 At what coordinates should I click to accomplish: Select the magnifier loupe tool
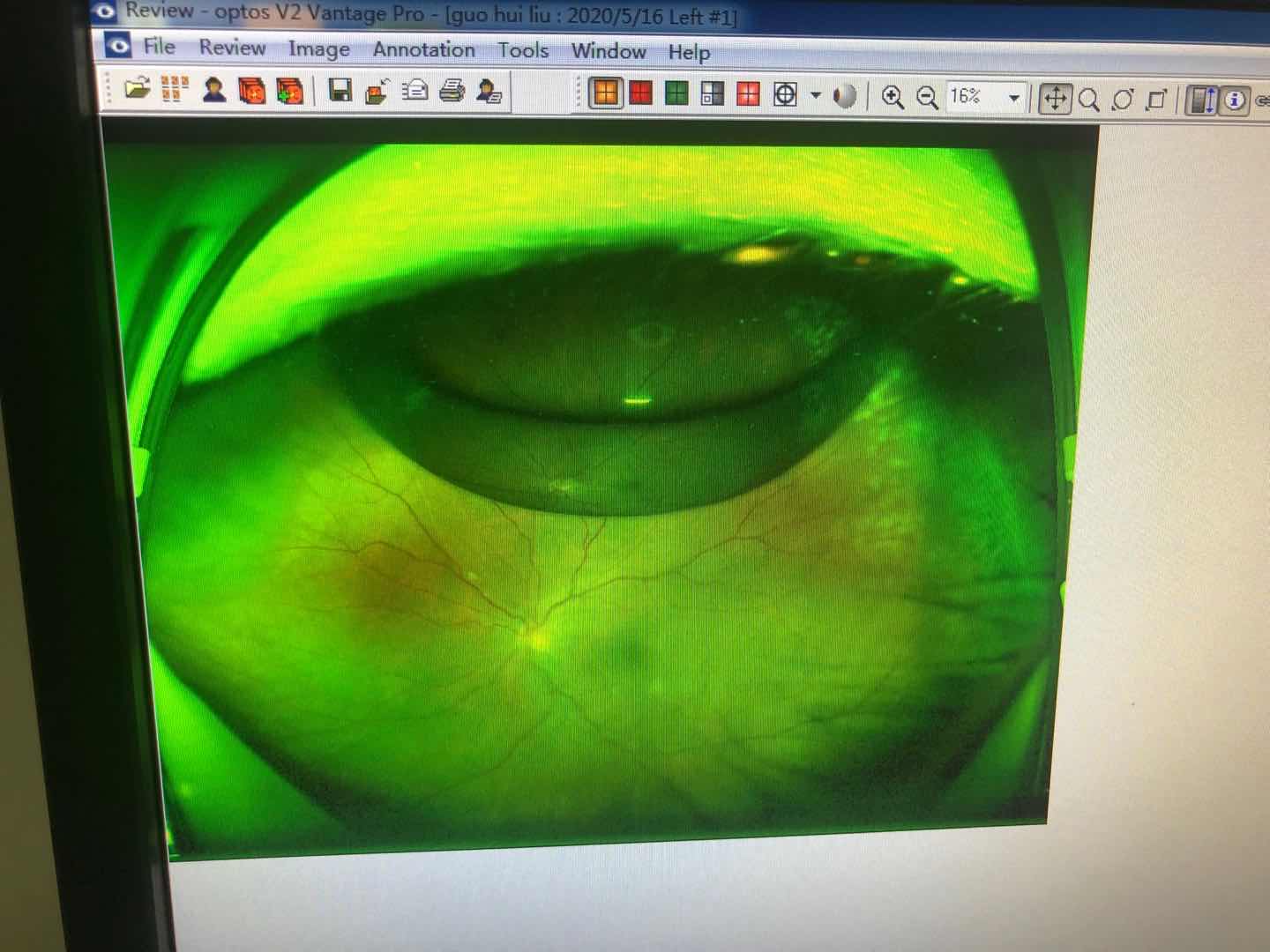tap(1088, 100)
